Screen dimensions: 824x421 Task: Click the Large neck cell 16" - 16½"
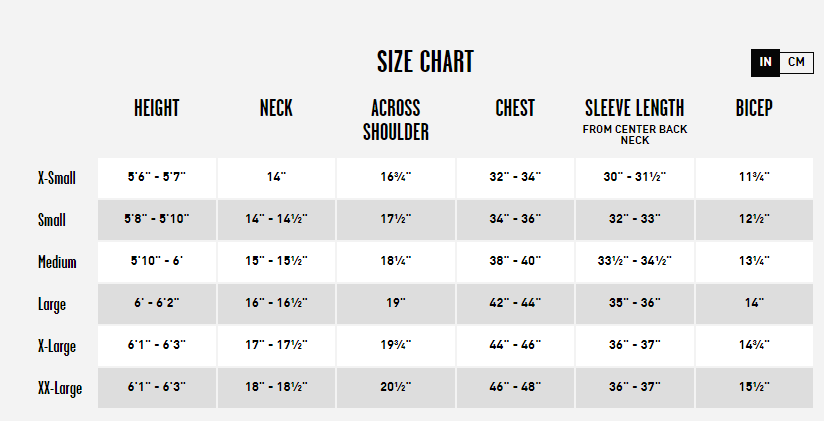coord(276,303)
